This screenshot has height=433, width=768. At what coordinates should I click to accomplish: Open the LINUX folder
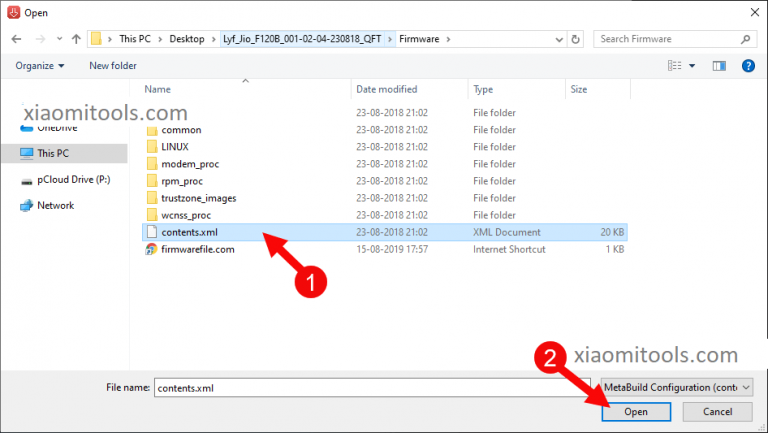click(x=174, y=147)
